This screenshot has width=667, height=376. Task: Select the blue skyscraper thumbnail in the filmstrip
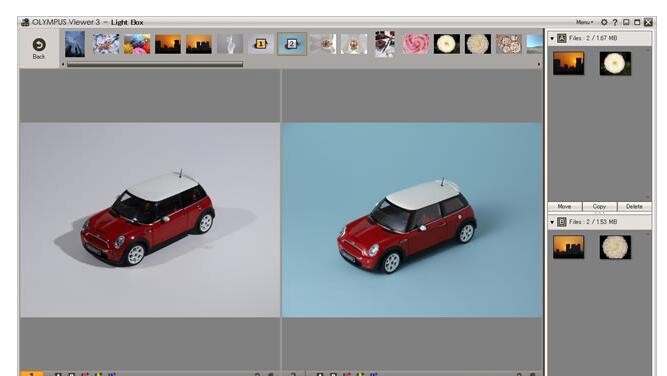click(x=75, y=44)
